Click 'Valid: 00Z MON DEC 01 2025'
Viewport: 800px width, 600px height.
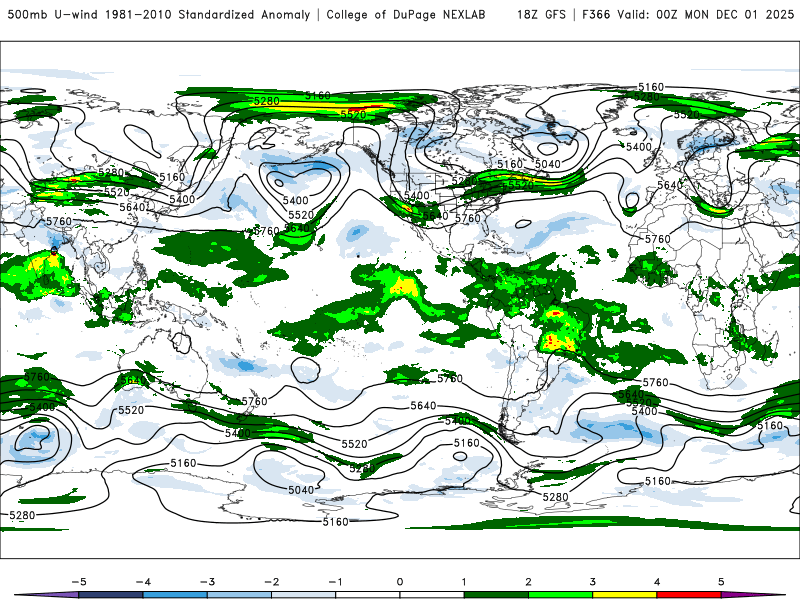point(705,14)
